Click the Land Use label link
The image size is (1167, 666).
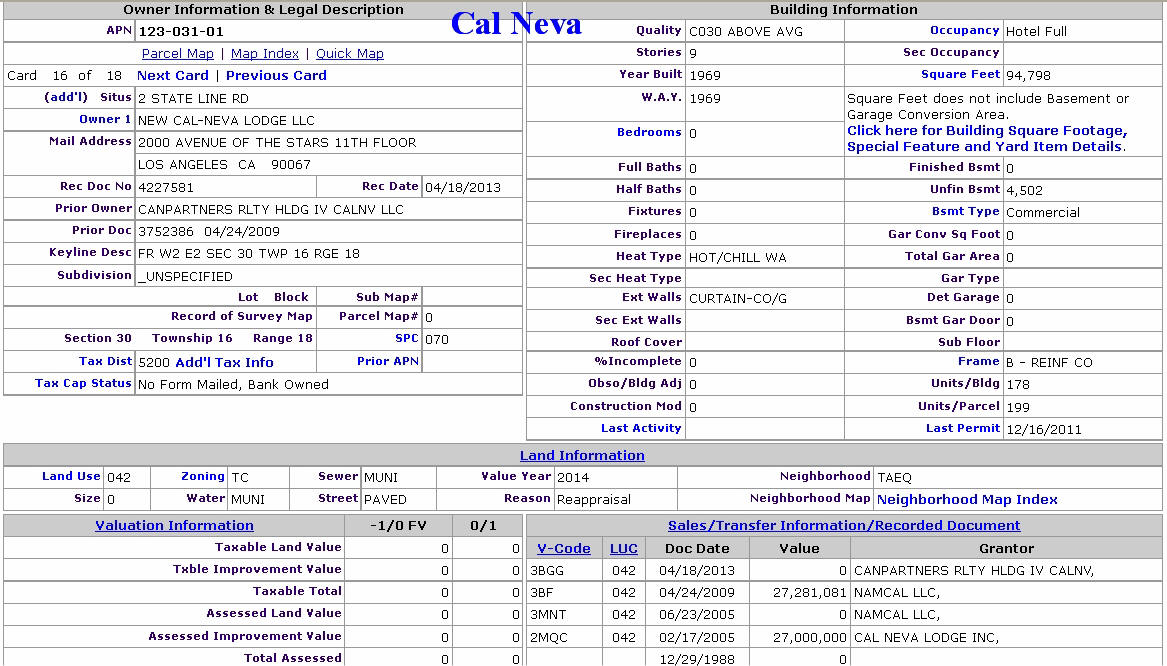(71, 477)
